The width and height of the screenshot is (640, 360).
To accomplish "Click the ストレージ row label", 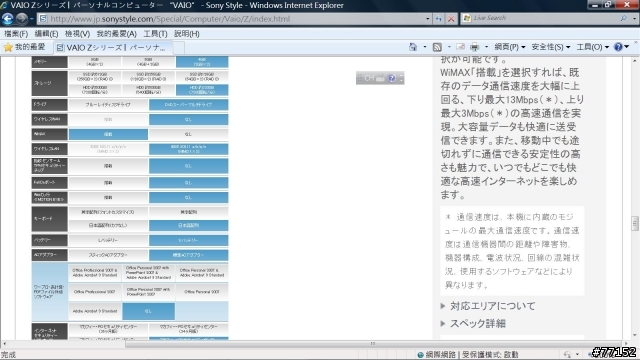I will [x=49, y=83].
